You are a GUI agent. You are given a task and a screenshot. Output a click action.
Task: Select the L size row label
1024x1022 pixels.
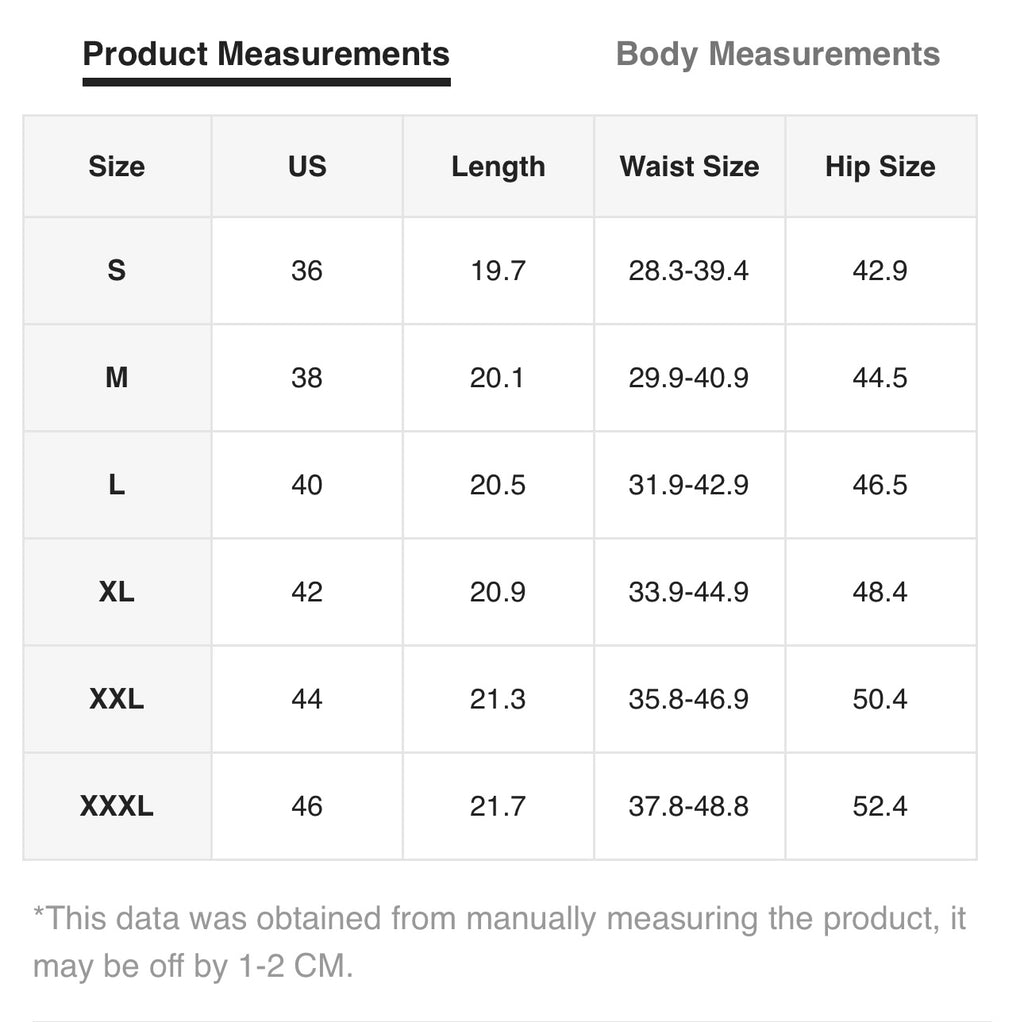click(116, 485)
